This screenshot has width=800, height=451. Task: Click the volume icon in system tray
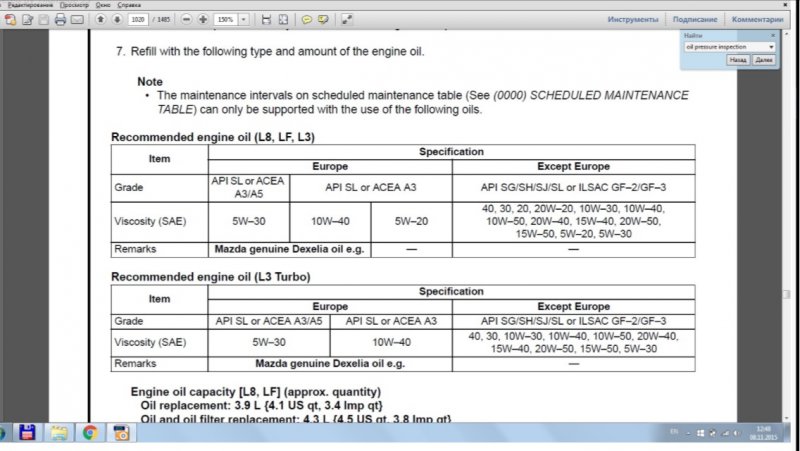(736, 433)
